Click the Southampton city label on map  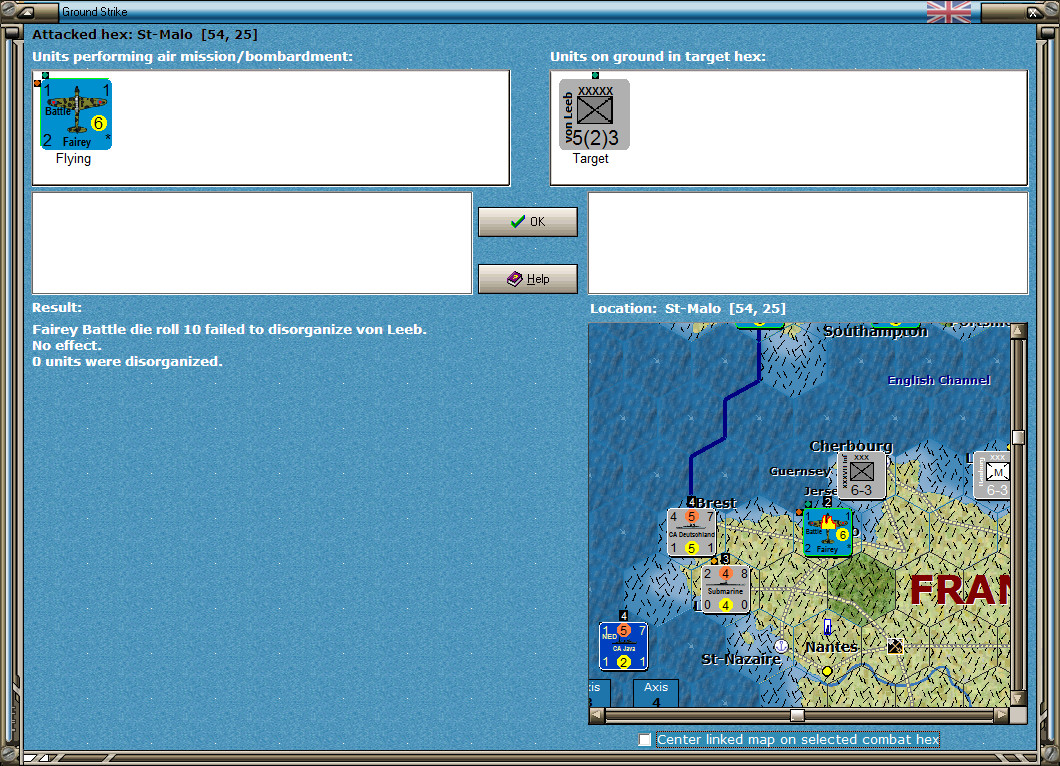click(875, 331)
